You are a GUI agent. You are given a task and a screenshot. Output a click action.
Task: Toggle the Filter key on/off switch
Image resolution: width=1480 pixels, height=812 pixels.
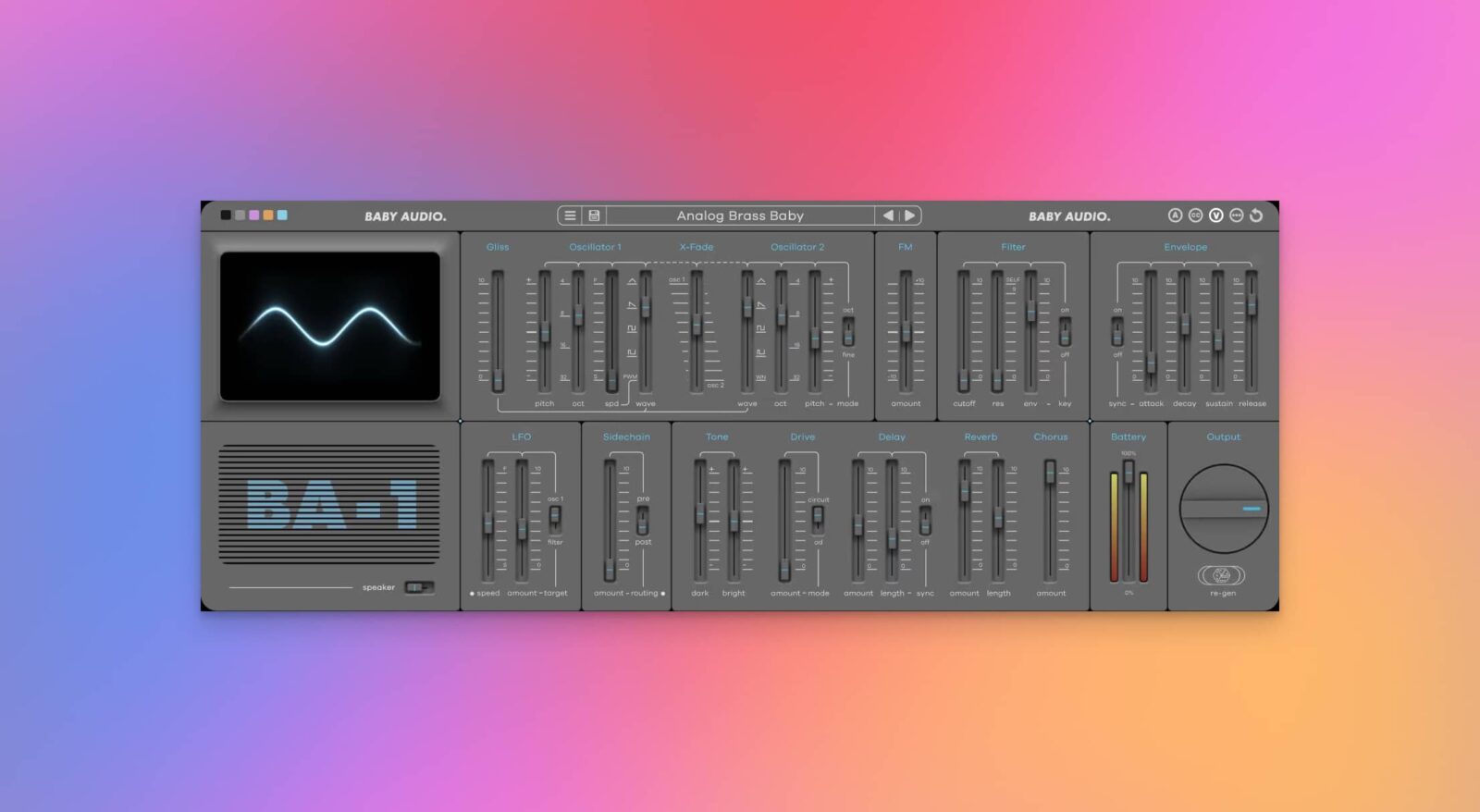coord(1065,331)
